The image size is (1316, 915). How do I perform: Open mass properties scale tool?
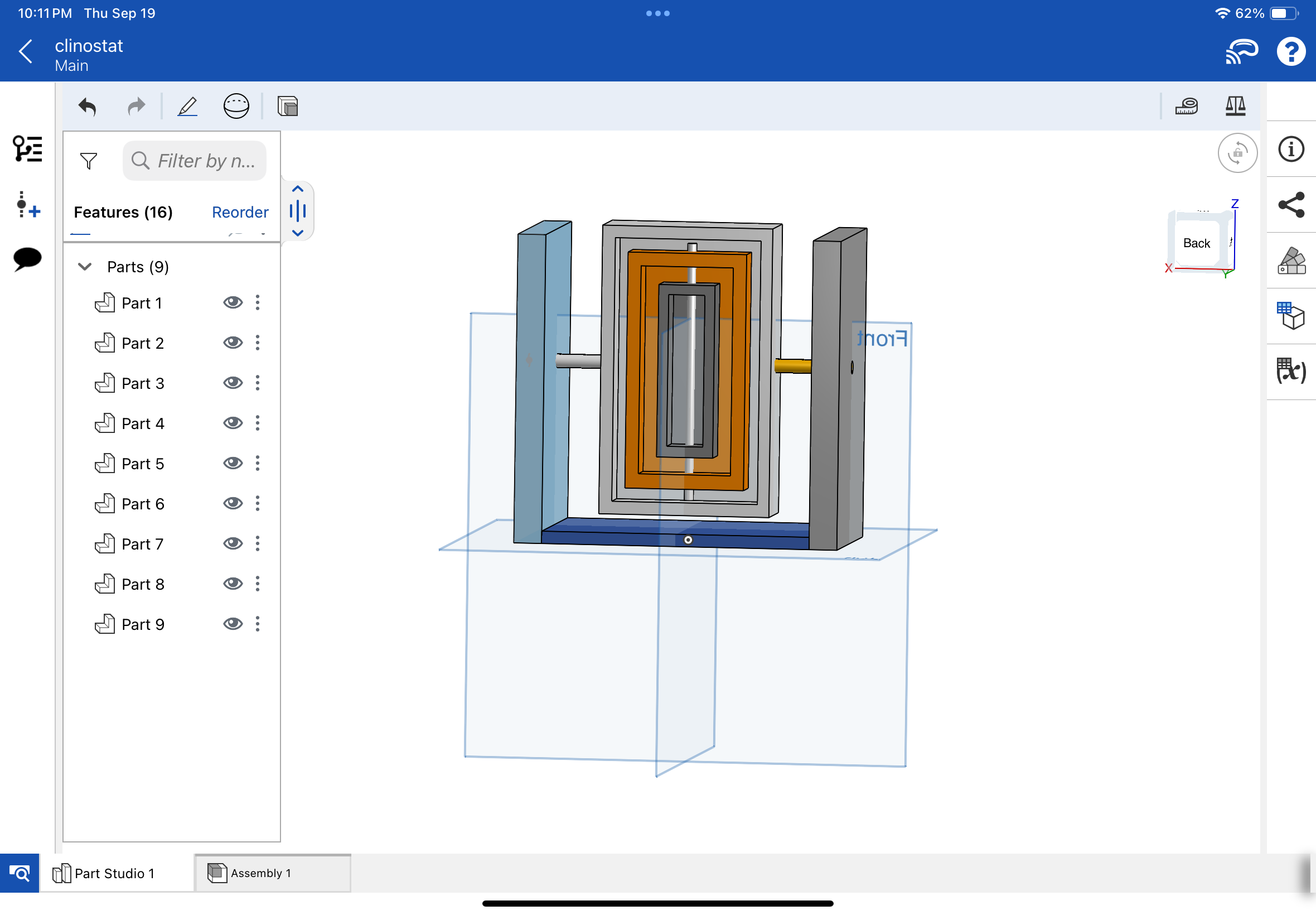click(x=1235, y=106)
